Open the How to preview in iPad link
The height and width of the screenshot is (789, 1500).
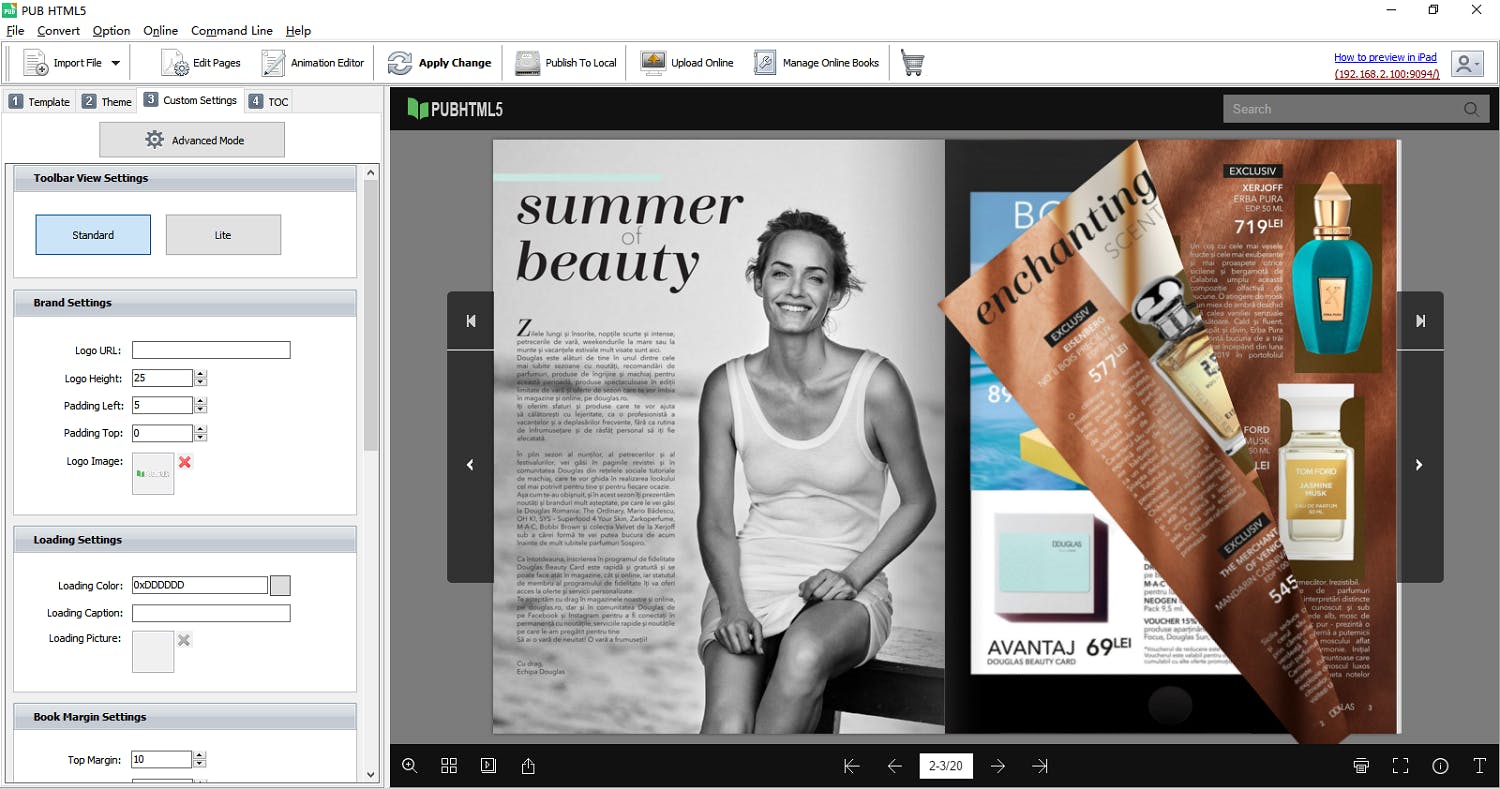[1386, 58]
